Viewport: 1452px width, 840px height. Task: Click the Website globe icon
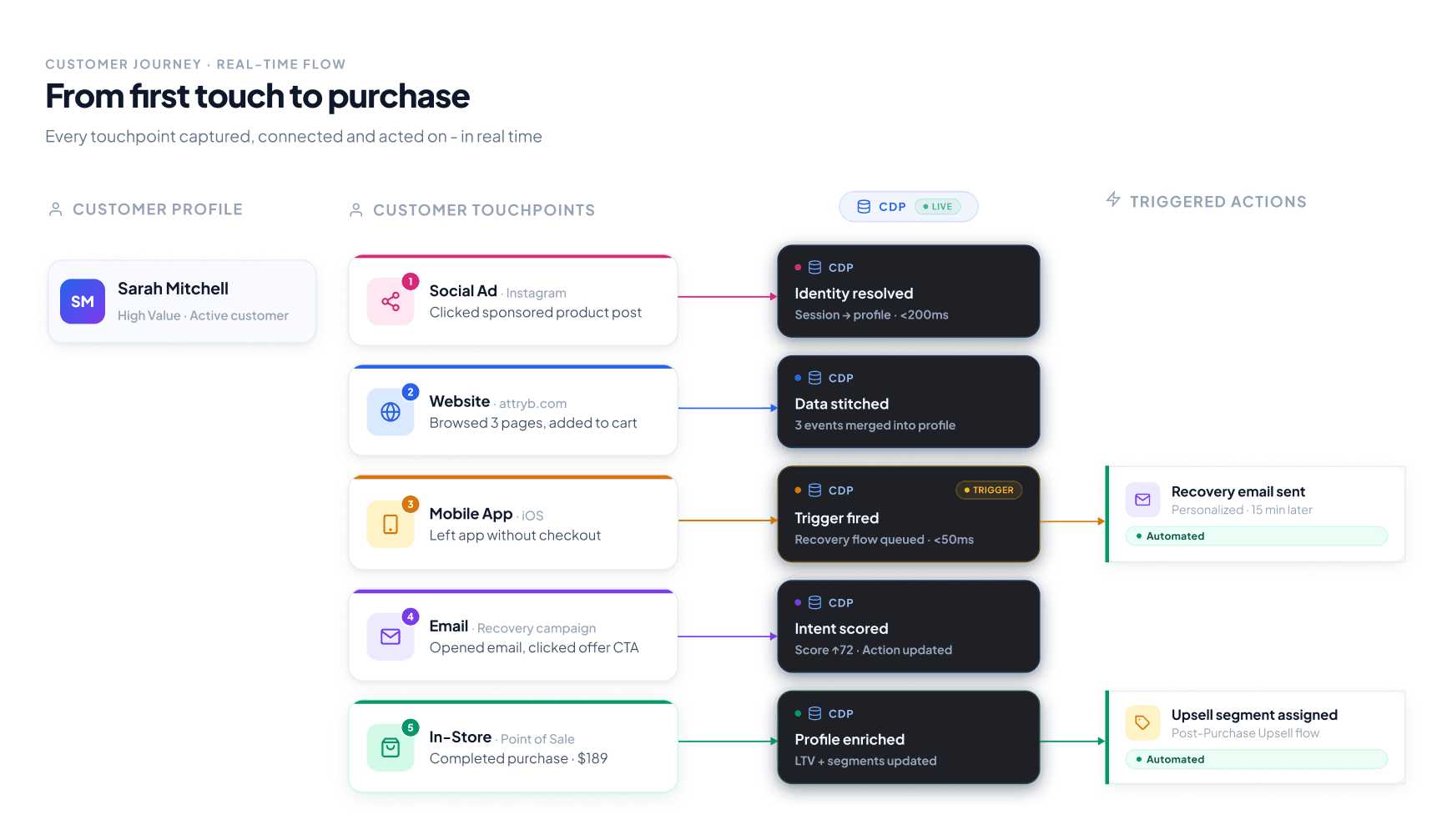pyautogui.click(x=390, y=412)
